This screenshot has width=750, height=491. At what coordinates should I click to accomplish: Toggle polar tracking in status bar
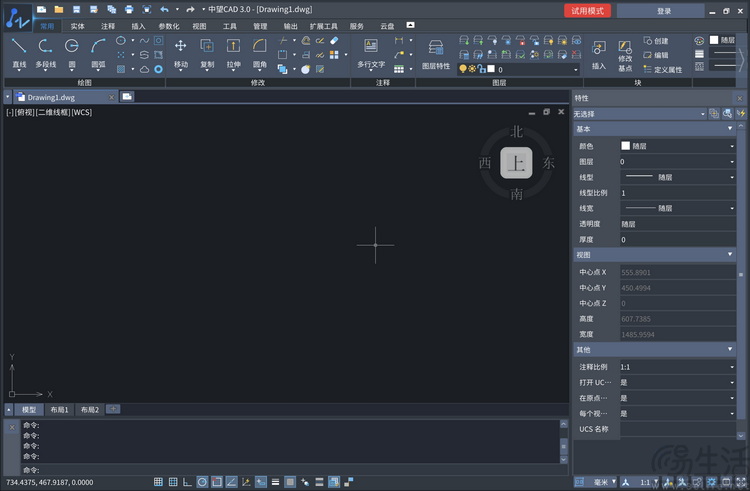pyautogui.click(x=202, y=482)
